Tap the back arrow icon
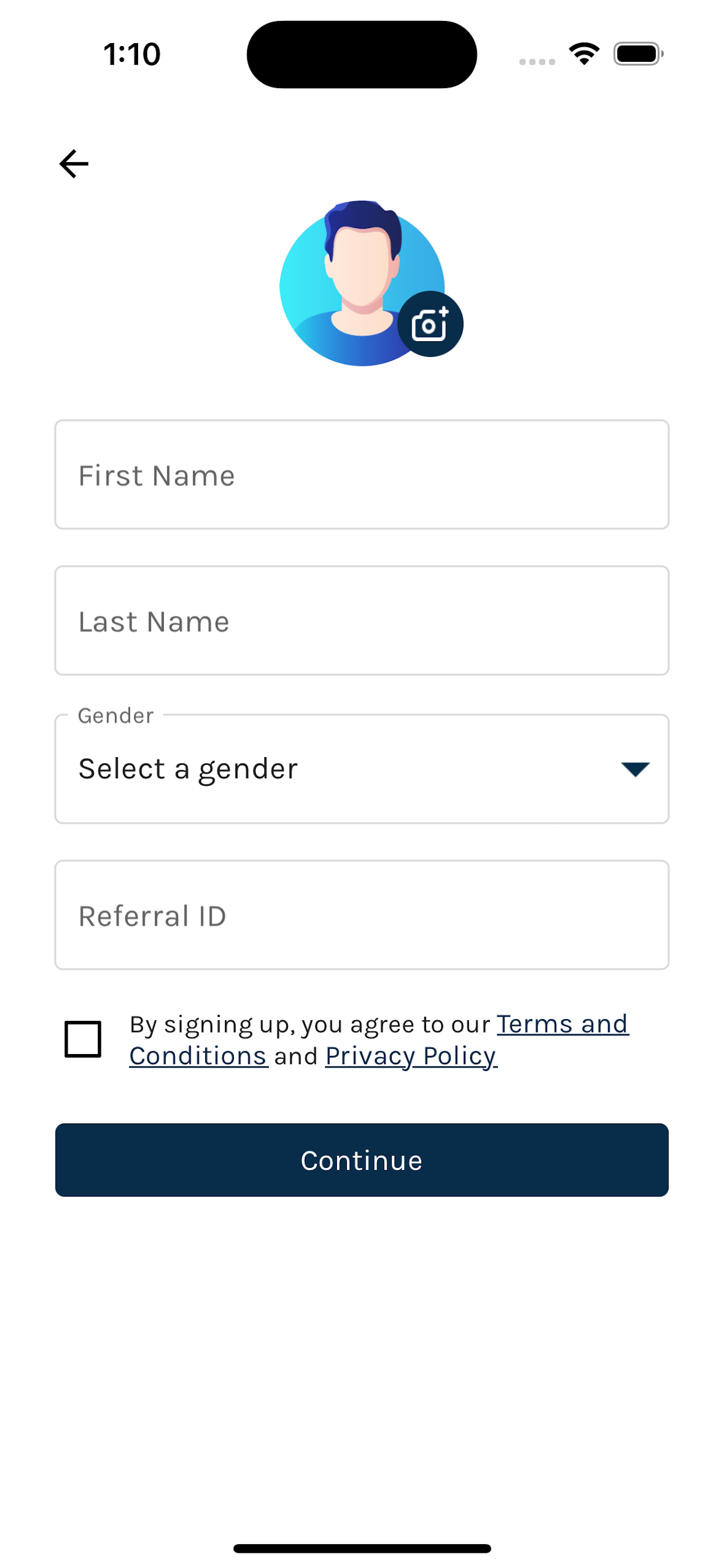This screenshot has width=724, height=1568. [x=73, y=164]
